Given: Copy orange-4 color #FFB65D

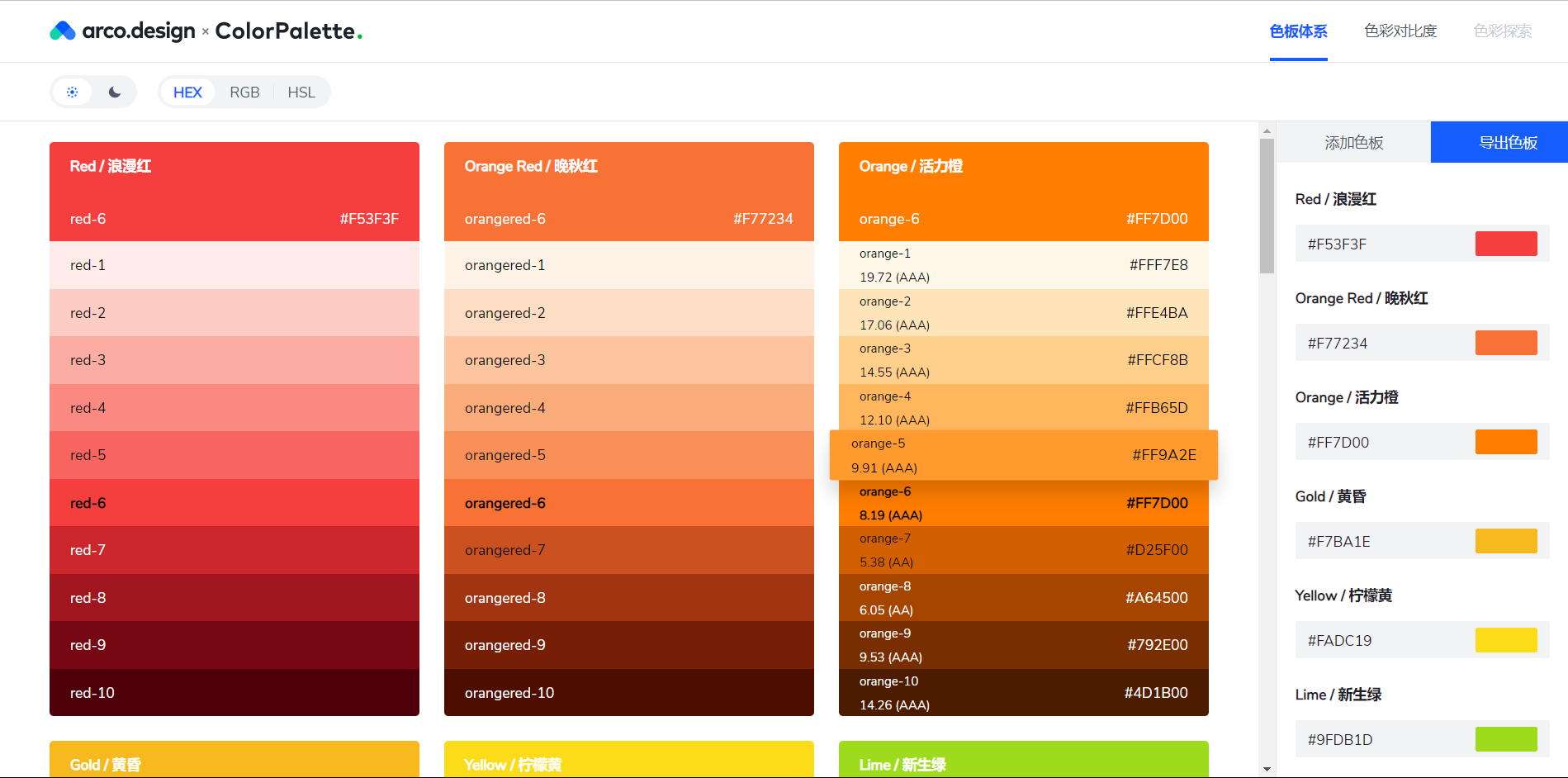Looking at the screenshot, I should pos(1024,408).
